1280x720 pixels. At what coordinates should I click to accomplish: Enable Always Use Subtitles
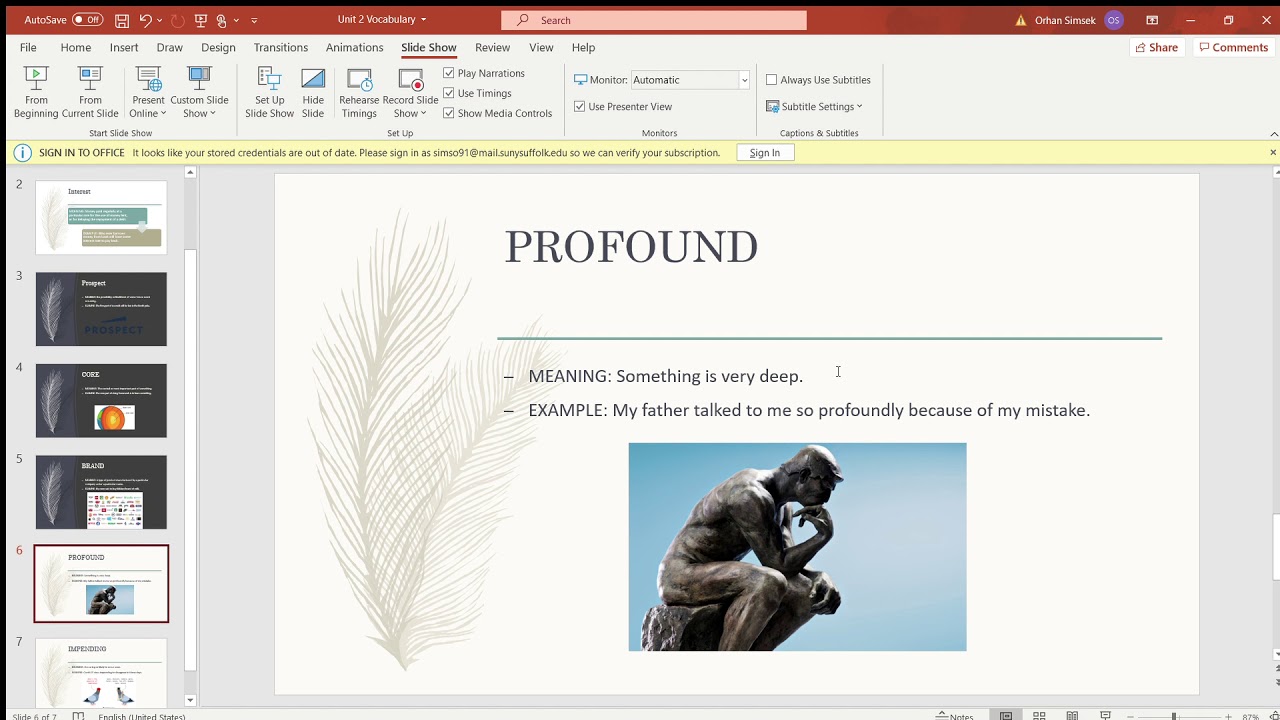[x=771, y=80]
